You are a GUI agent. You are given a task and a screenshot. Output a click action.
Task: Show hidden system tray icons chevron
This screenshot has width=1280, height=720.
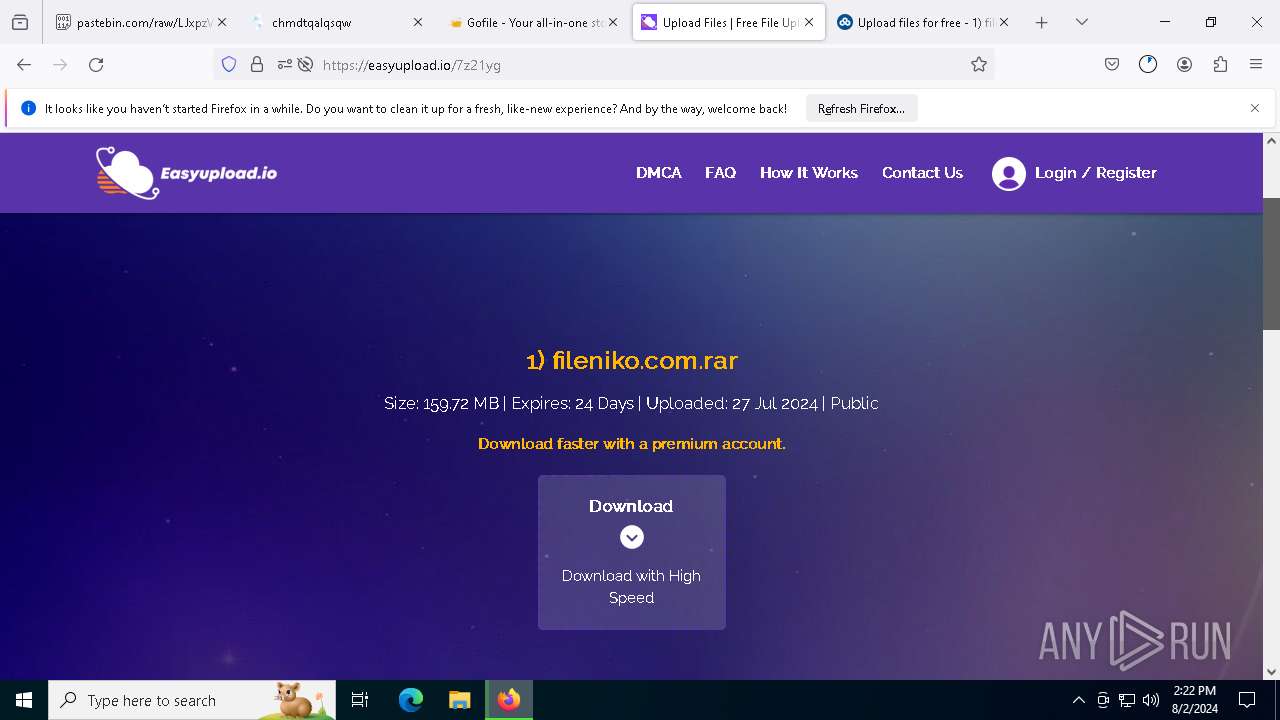(1078, 700)
